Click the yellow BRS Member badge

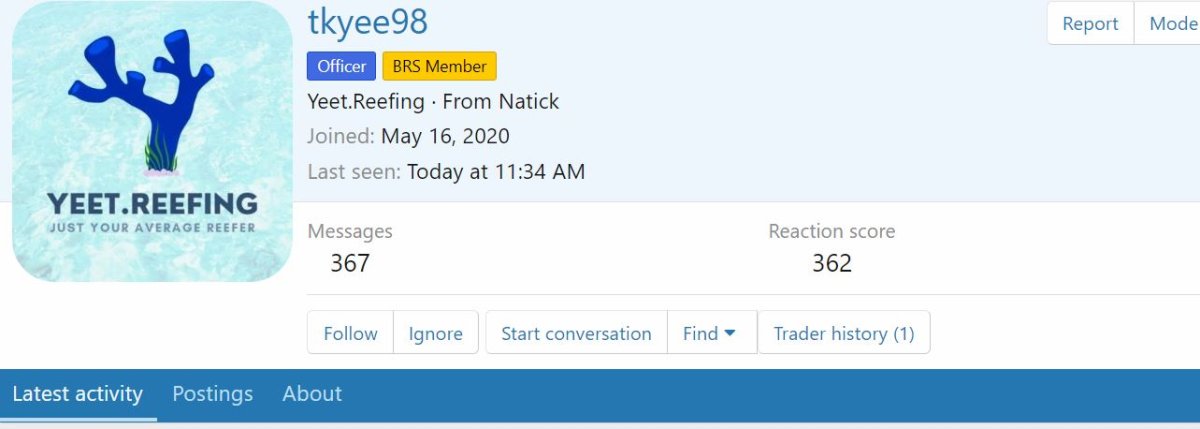tap(439, 67)
